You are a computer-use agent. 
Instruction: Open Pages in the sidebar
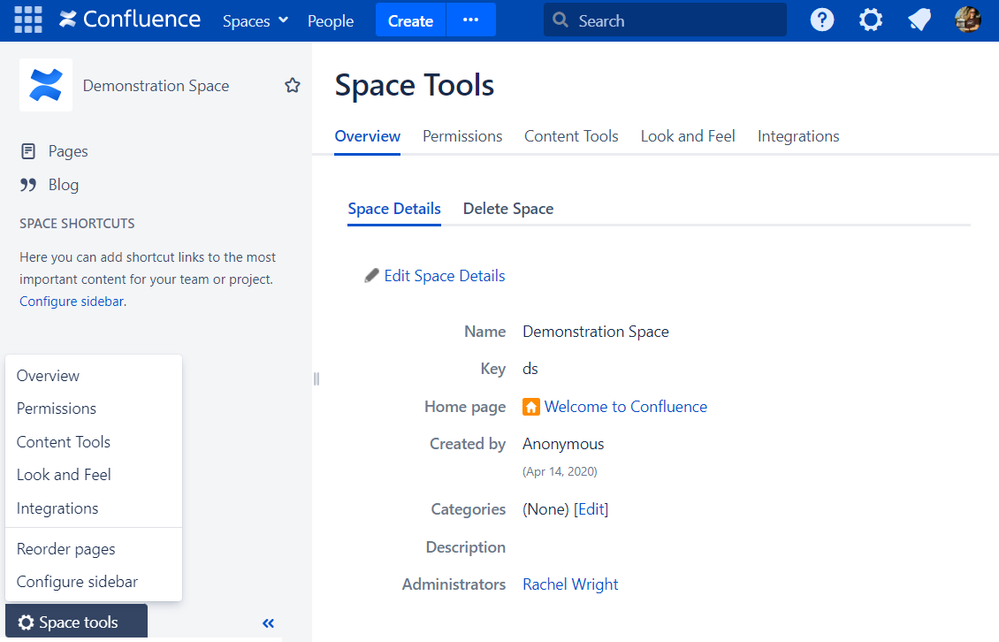[68, 151]
